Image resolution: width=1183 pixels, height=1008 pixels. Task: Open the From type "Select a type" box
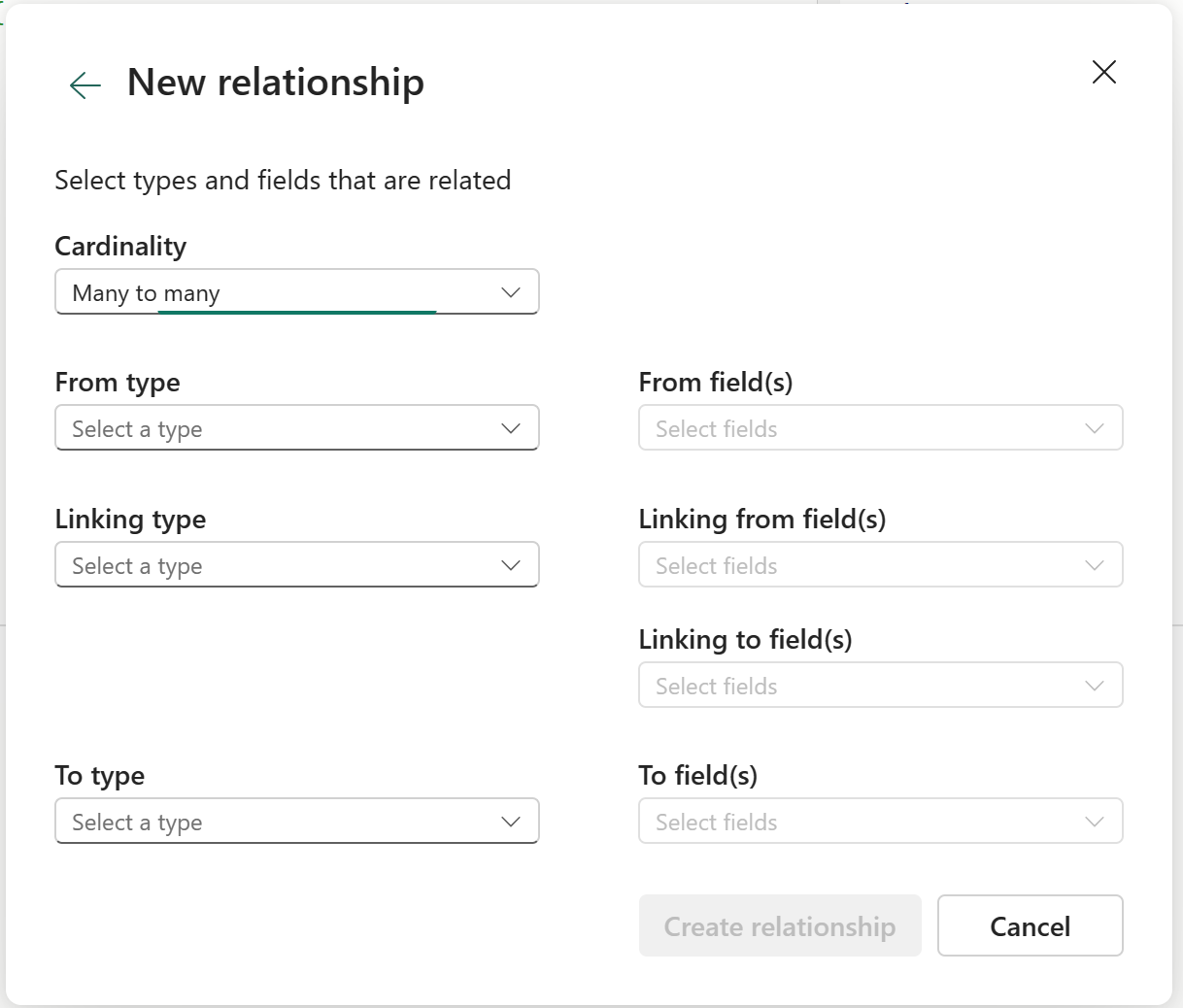tap(282, 428)
